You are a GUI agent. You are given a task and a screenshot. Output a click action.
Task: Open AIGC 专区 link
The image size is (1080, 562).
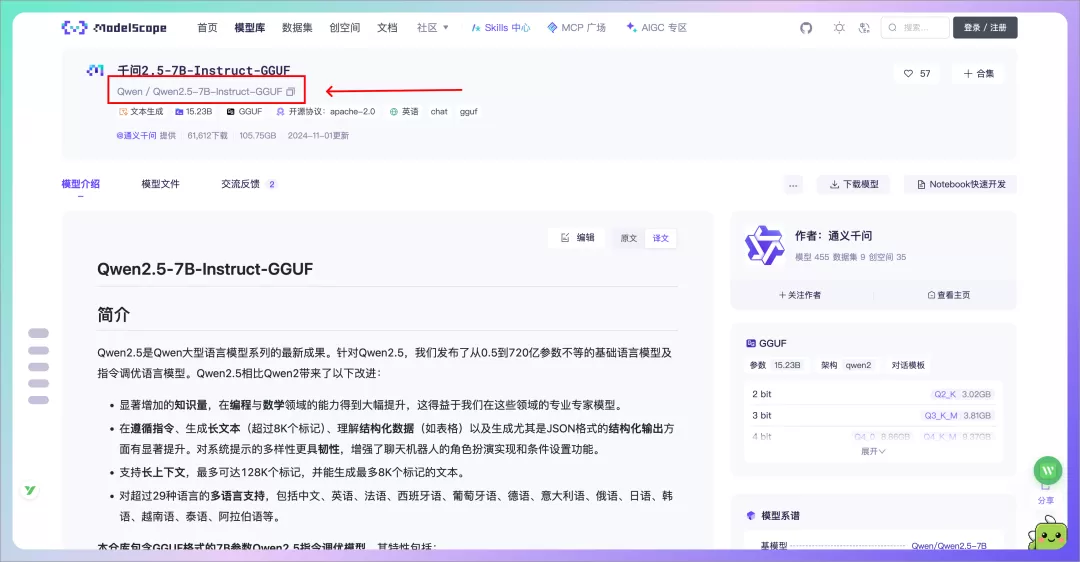[x=656, y=28]
